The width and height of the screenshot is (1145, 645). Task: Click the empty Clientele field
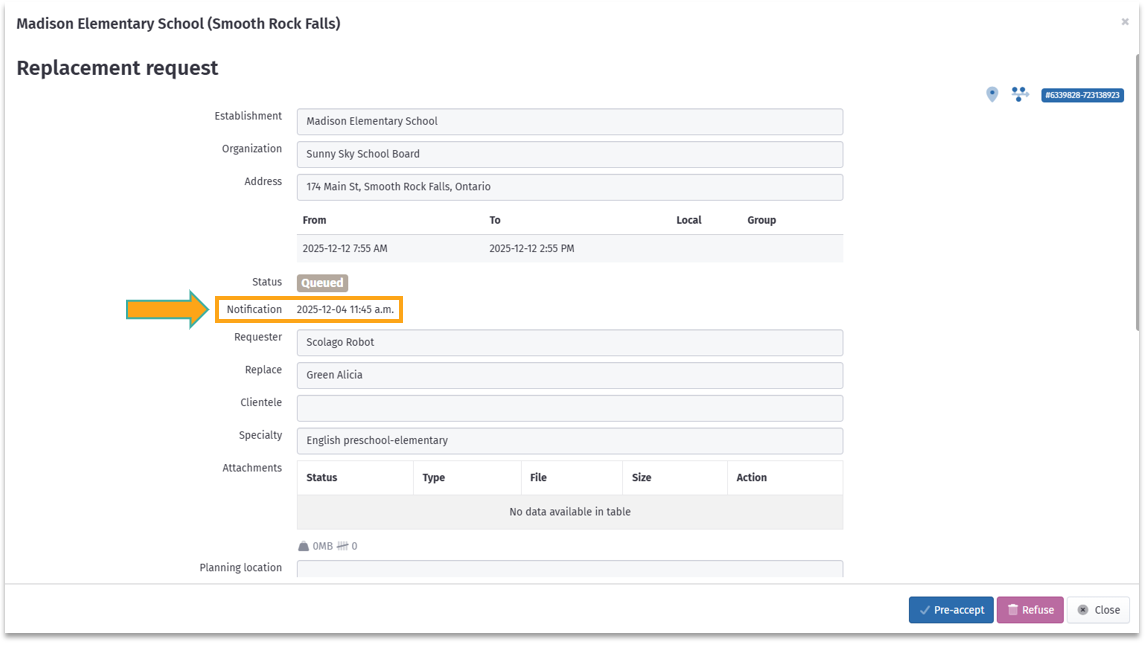(x=570, y=408)
